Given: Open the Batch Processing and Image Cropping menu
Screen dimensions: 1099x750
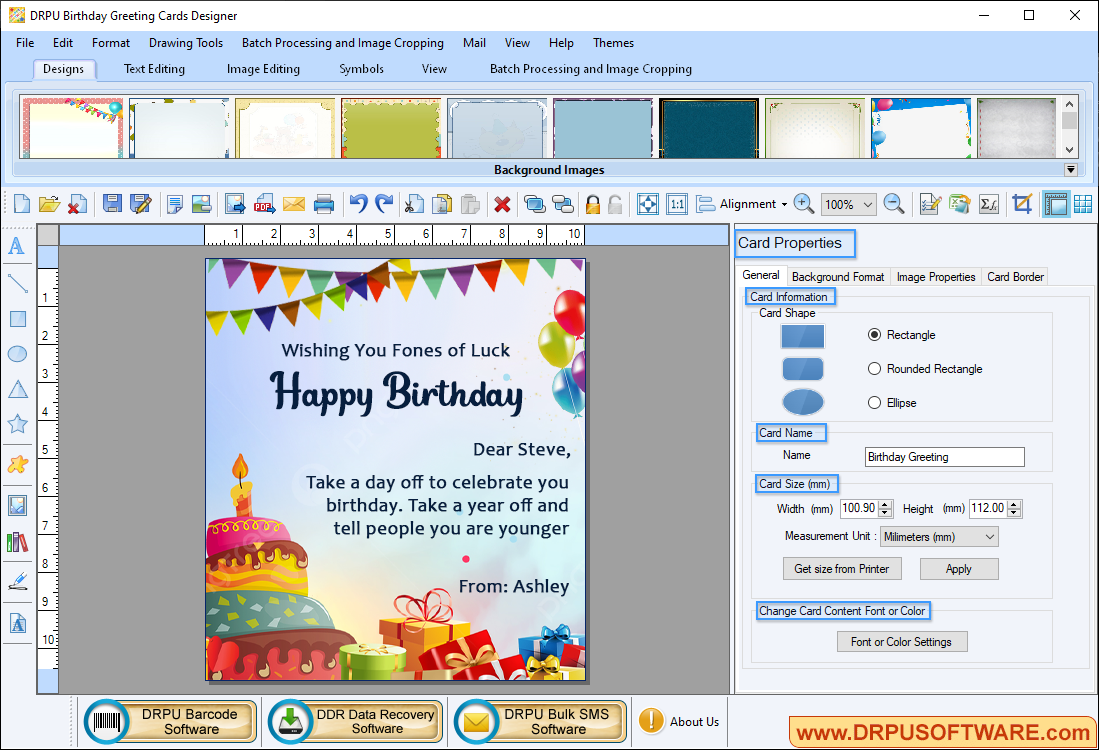Looking at the screenshot, I should 342,43.
